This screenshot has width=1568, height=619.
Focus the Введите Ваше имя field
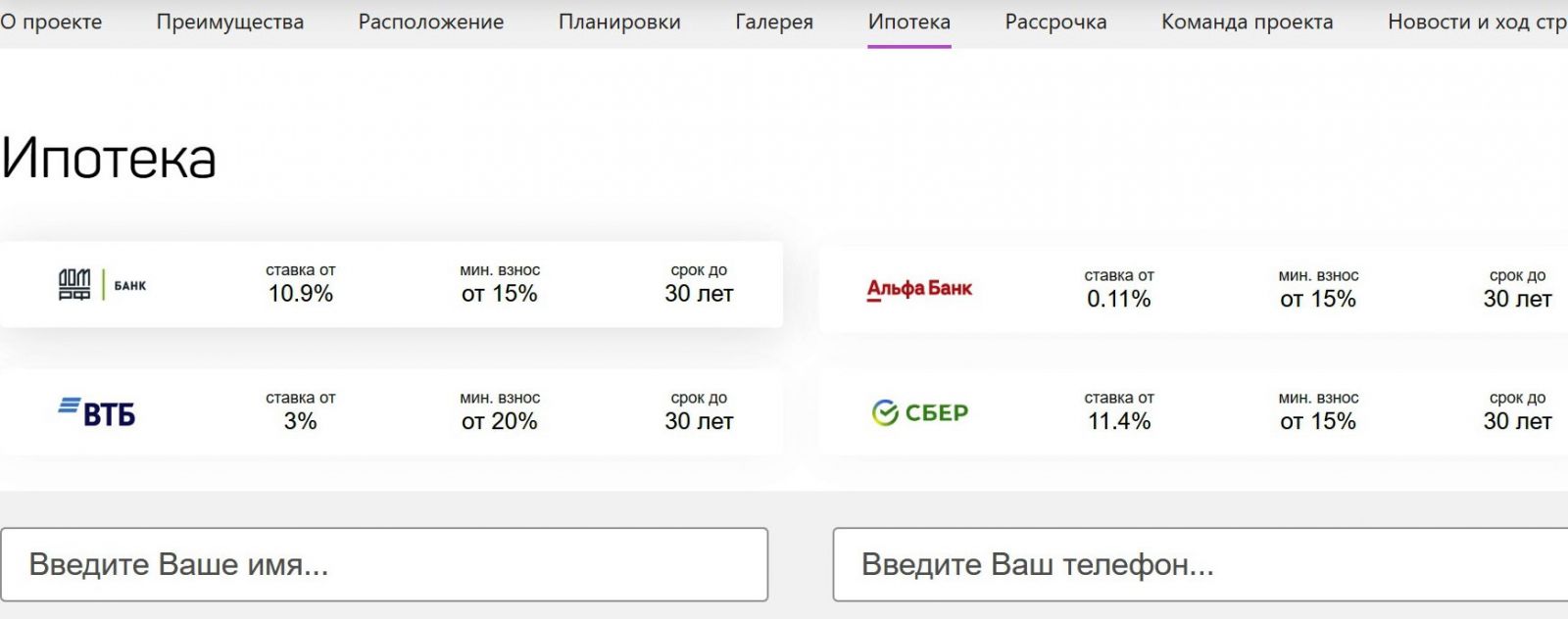pyautogui.click(x=384, y=564)
